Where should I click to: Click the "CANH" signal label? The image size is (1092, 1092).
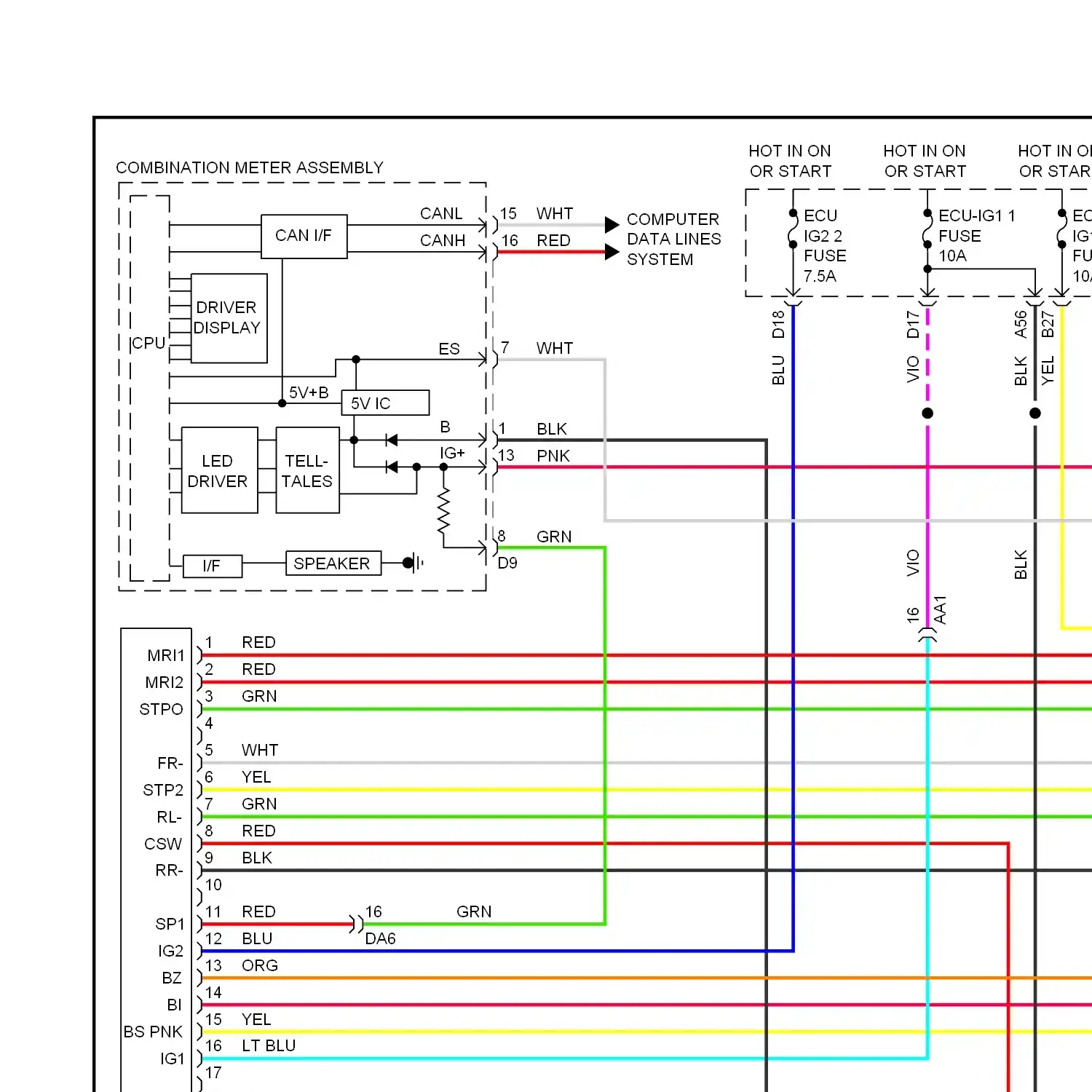(443, 240)
